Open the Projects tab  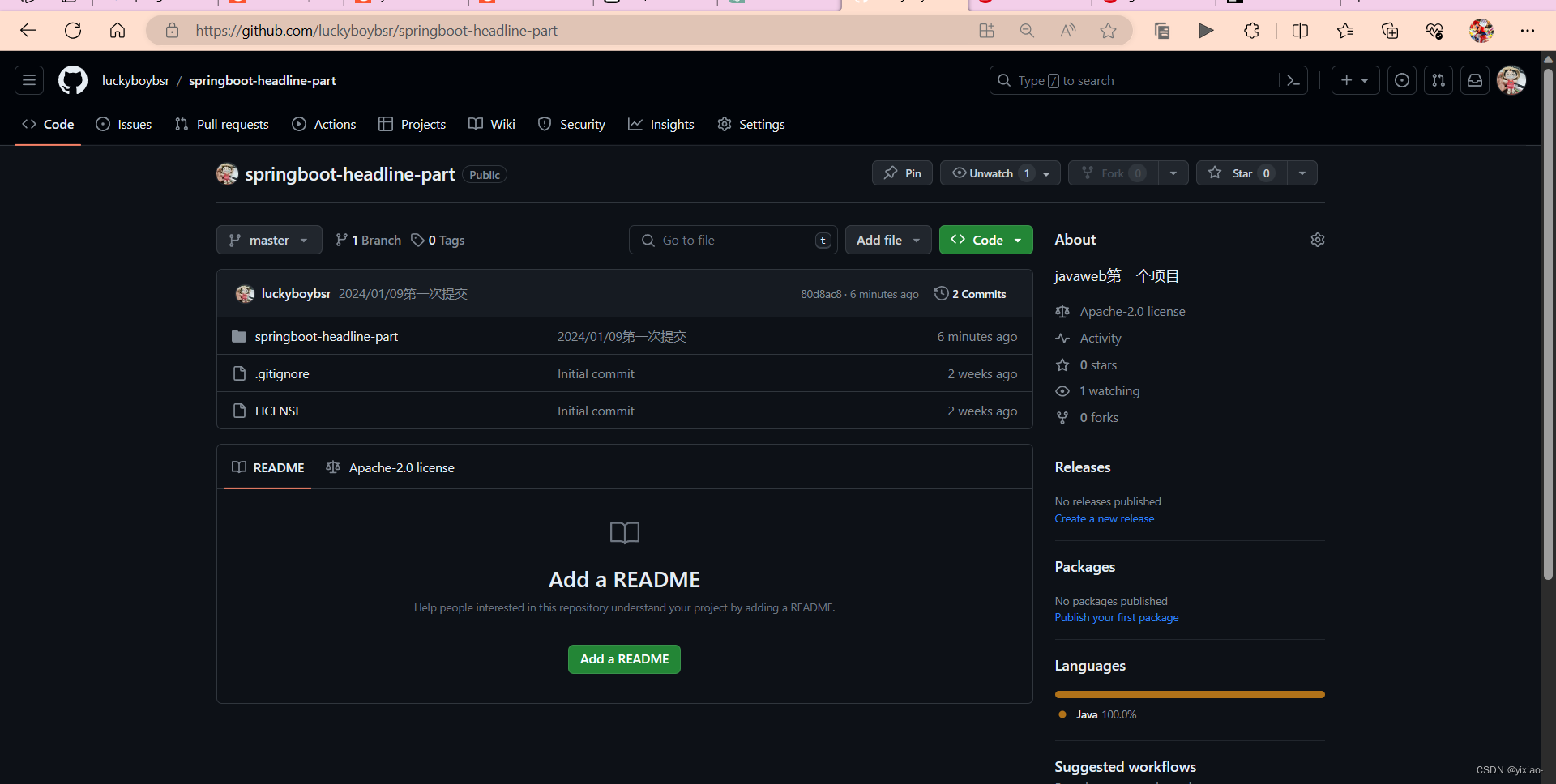tap(412, 124)
